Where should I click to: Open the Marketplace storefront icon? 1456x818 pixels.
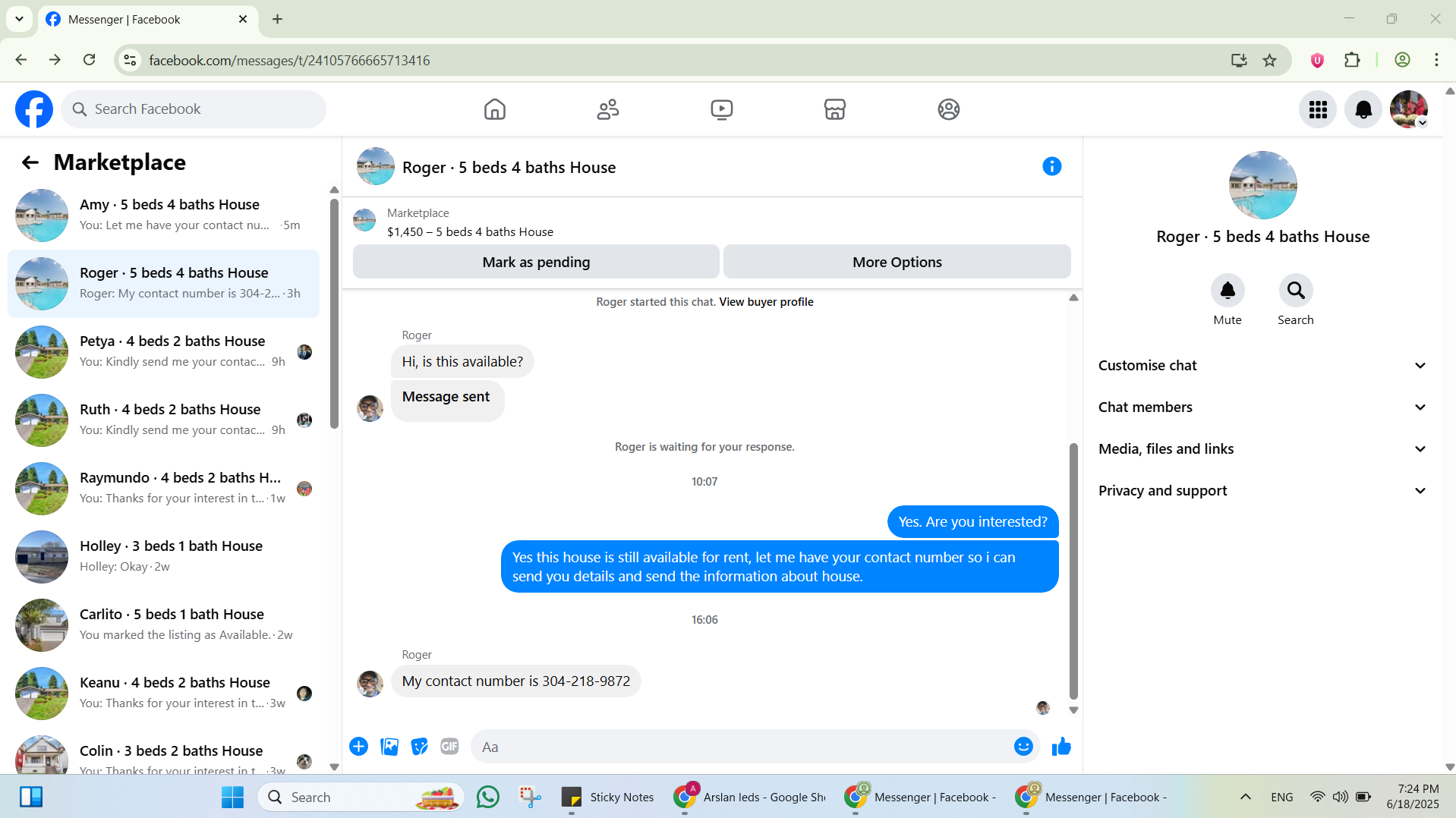point(835,109)
